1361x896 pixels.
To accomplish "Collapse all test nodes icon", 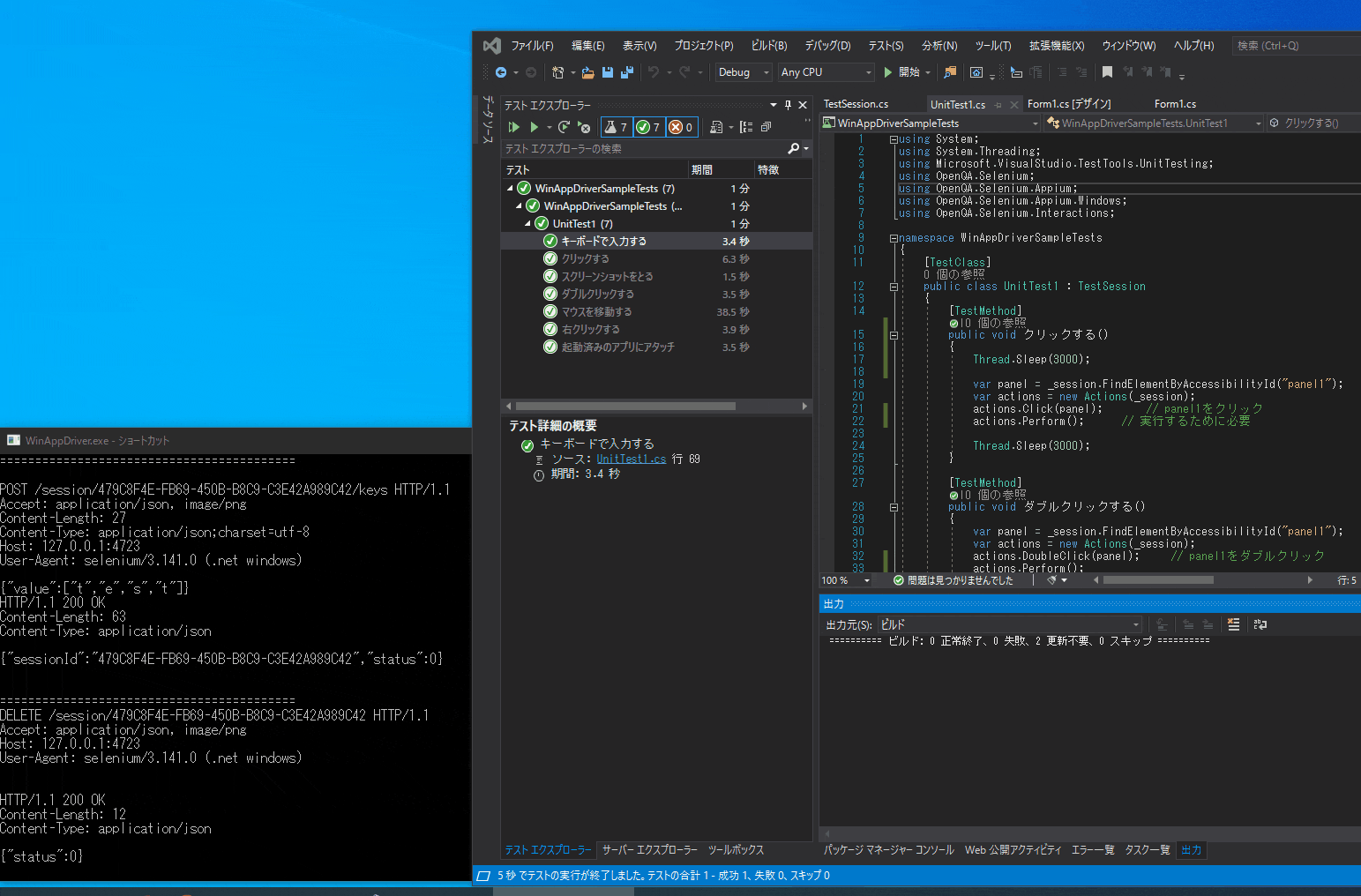I will click(766, 127).
